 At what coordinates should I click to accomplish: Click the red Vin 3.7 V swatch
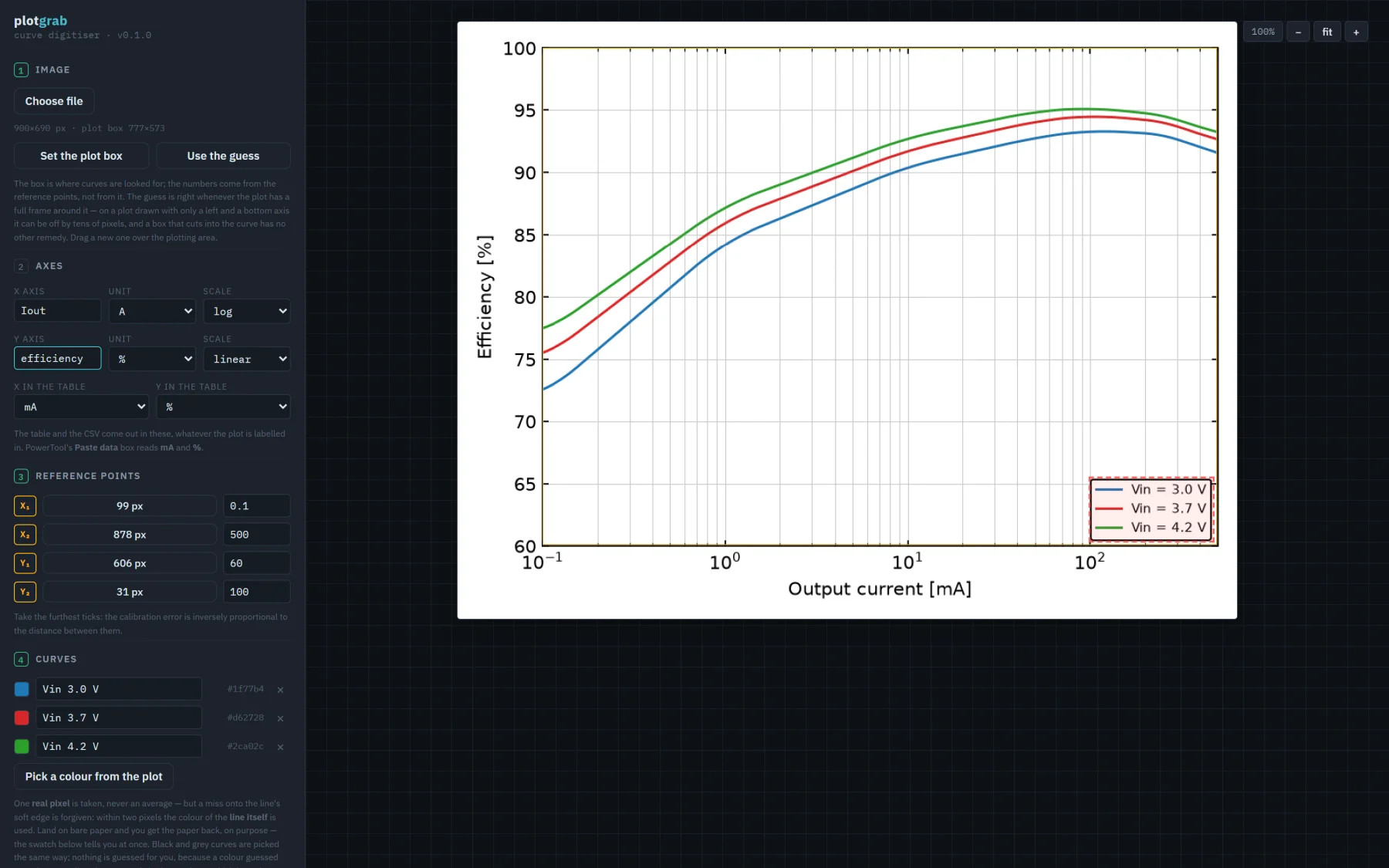22,718
